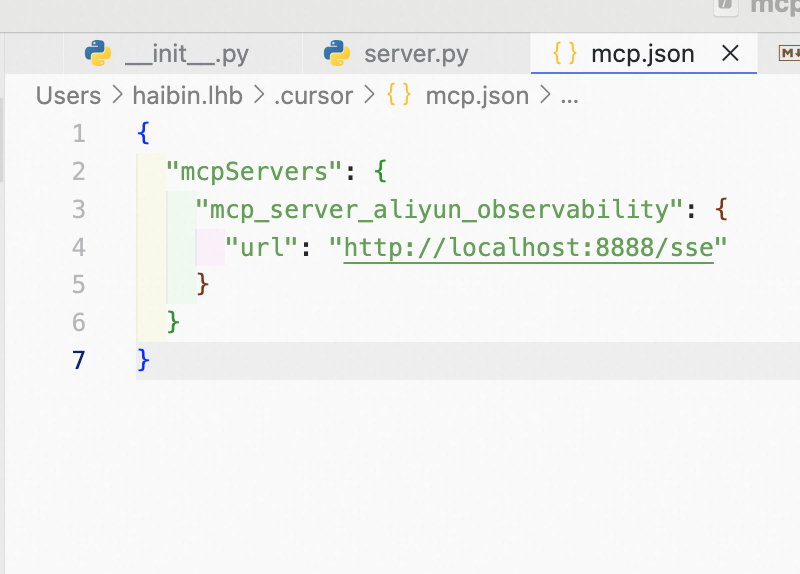Click "mcp_server_aliyun_observability" key

point(439,210)
